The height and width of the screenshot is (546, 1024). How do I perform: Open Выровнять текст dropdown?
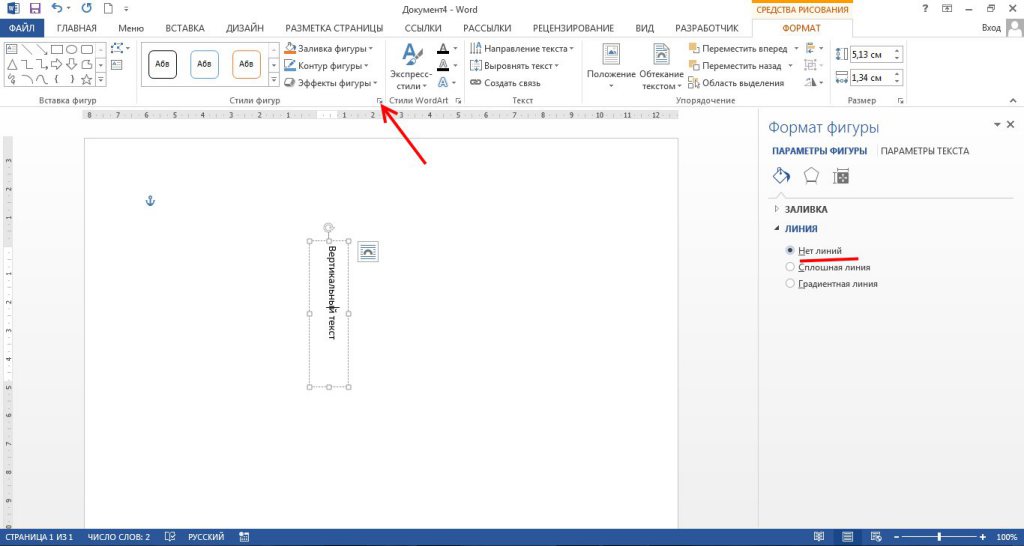(x=514, y=65)
